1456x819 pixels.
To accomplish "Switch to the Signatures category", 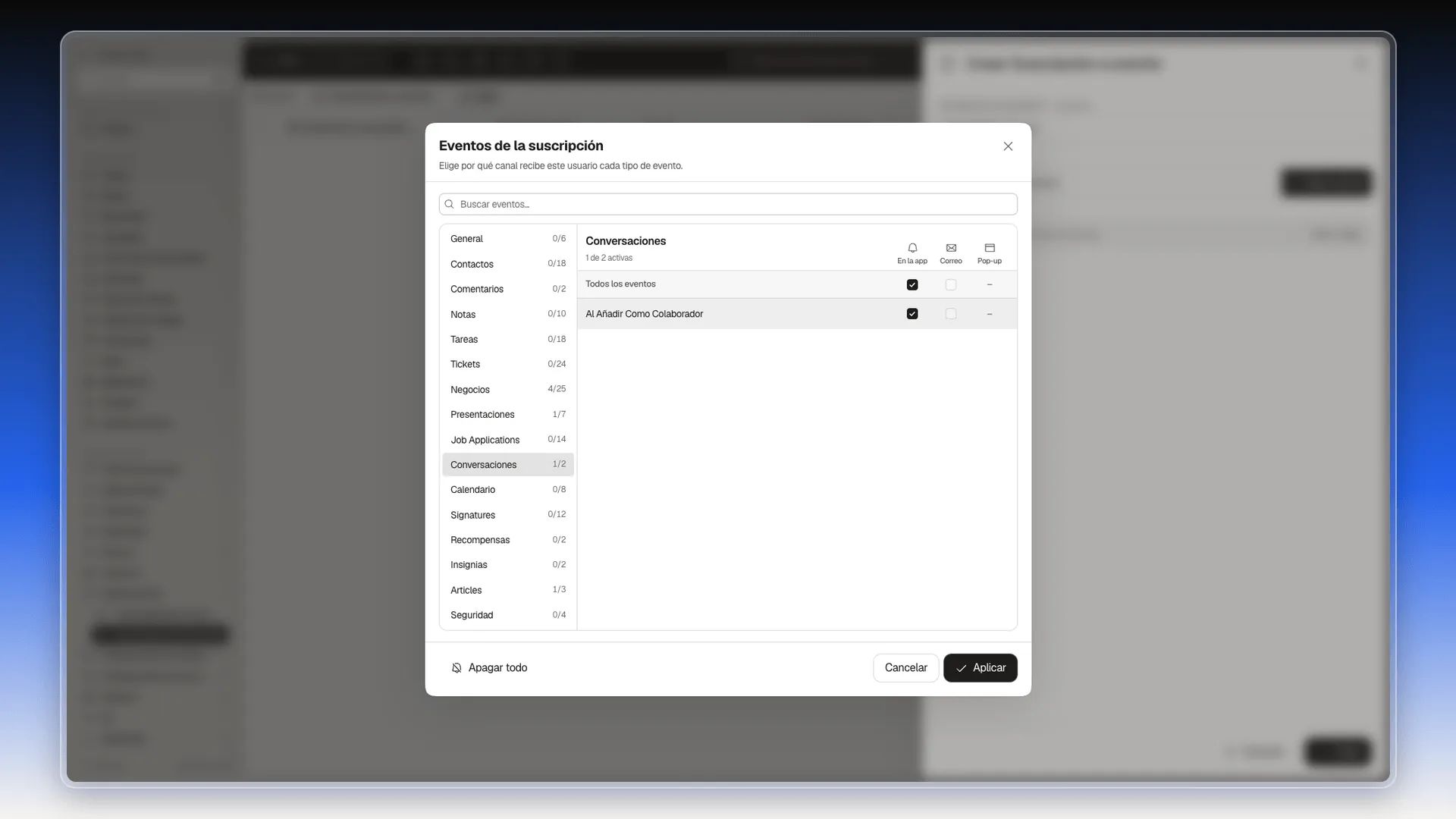I will pos(508,515).
